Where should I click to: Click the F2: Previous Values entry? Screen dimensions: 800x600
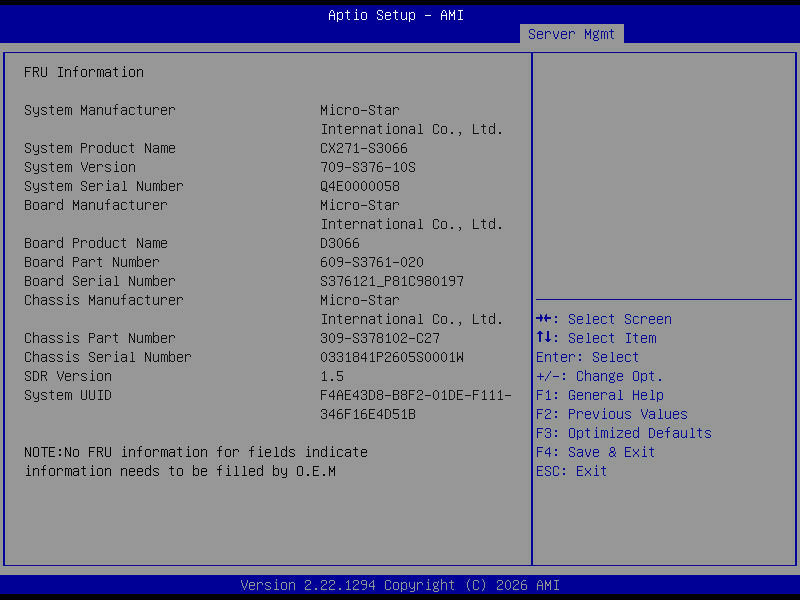[x=612, y=414]
